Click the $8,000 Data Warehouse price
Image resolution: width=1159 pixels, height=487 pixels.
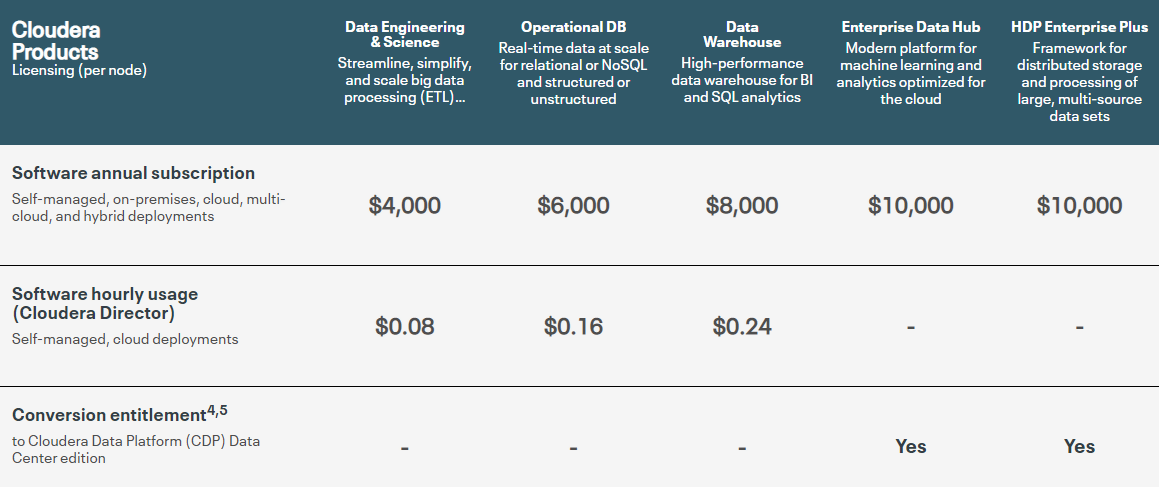[741, 206]
